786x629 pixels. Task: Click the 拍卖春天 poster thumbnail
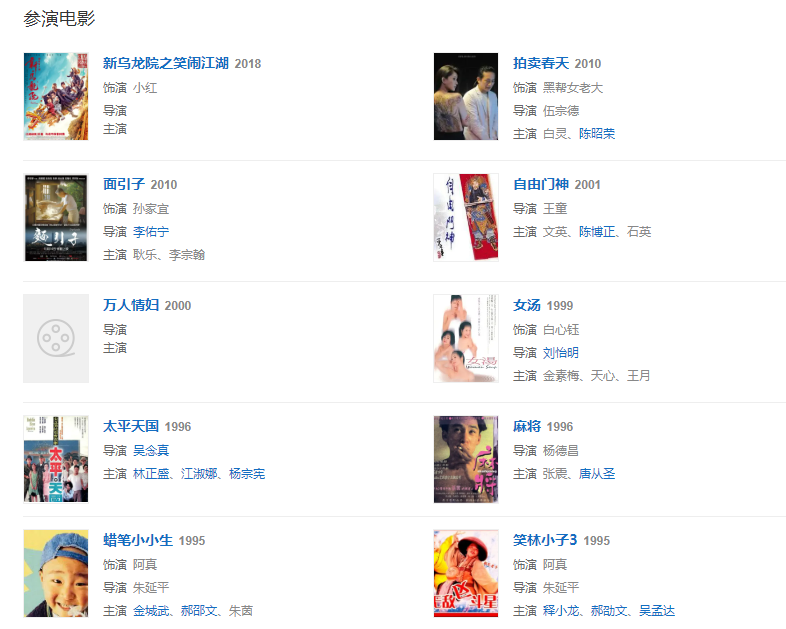[466, 96]
